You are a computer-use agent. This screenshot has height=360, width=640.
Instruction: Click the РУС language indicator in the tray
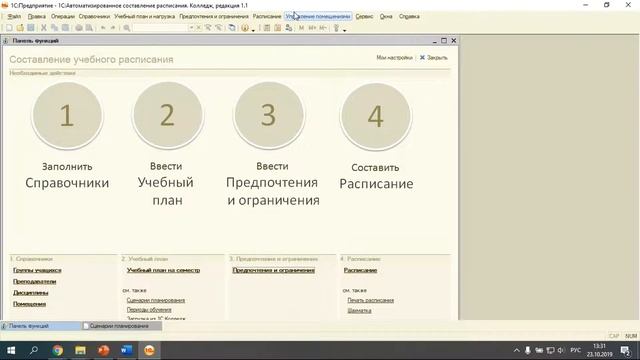[x=576, y=350]
